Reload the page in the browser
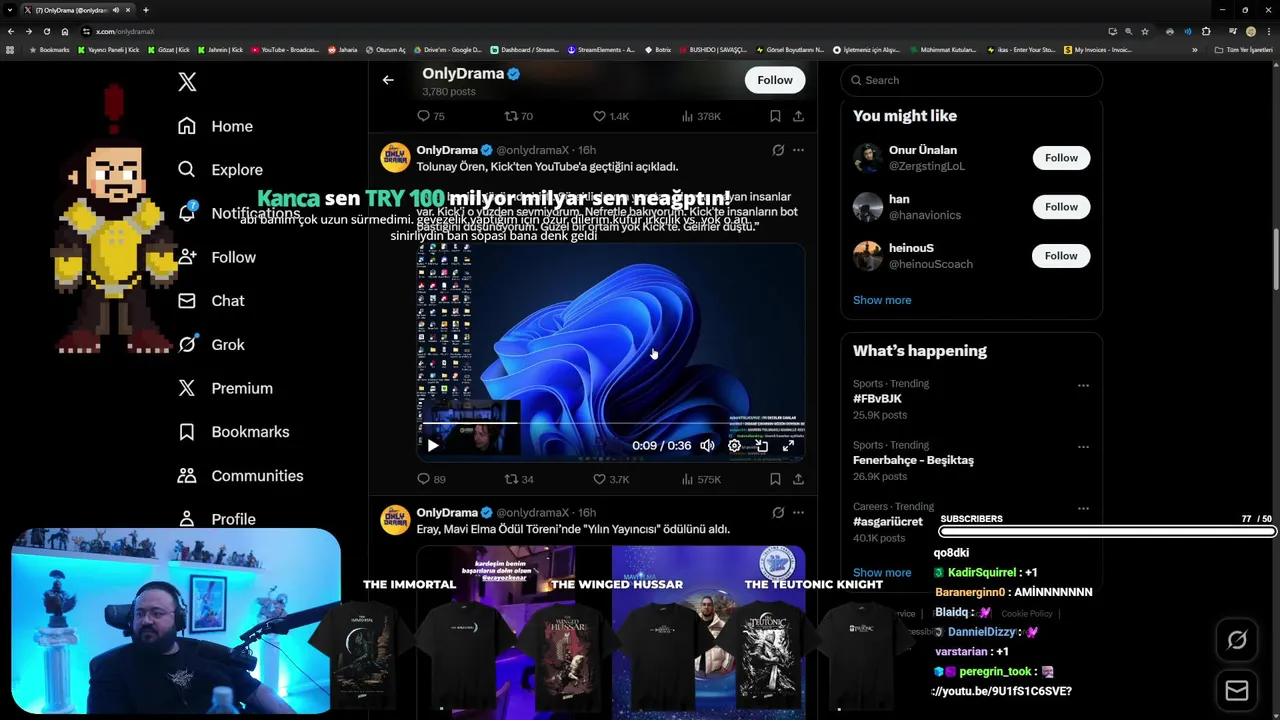The height and width of the screenshot is (720, 1280). (47, 31)
